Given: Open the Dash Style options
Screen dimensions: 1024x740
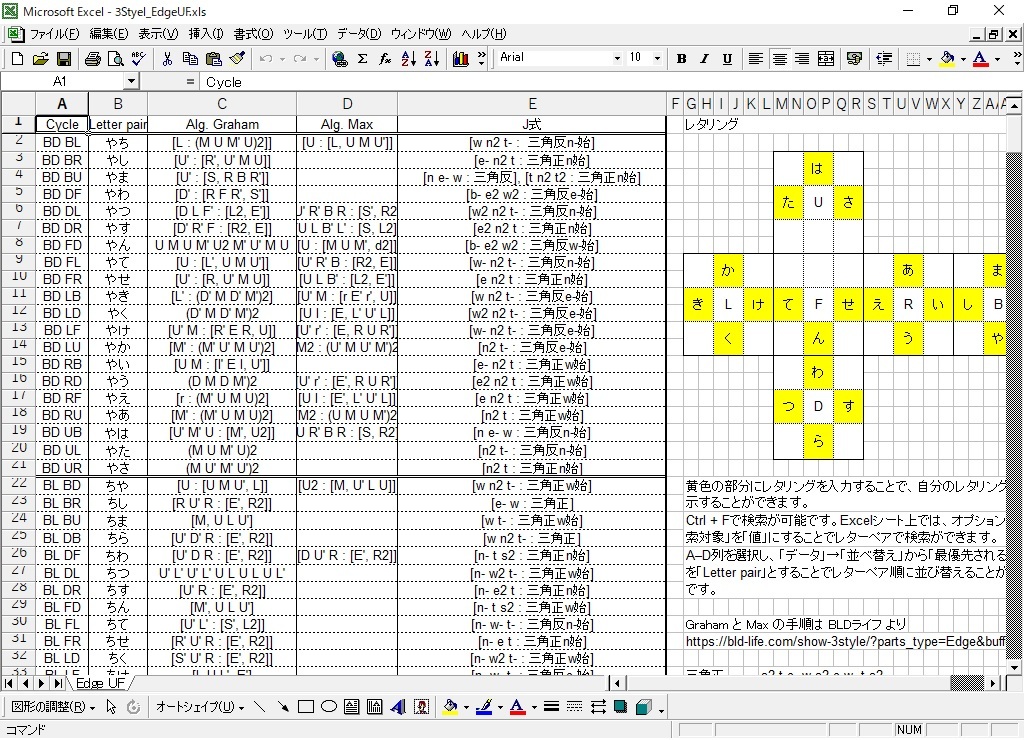Looking at the screenshot, I should click(x=575, y=707).
